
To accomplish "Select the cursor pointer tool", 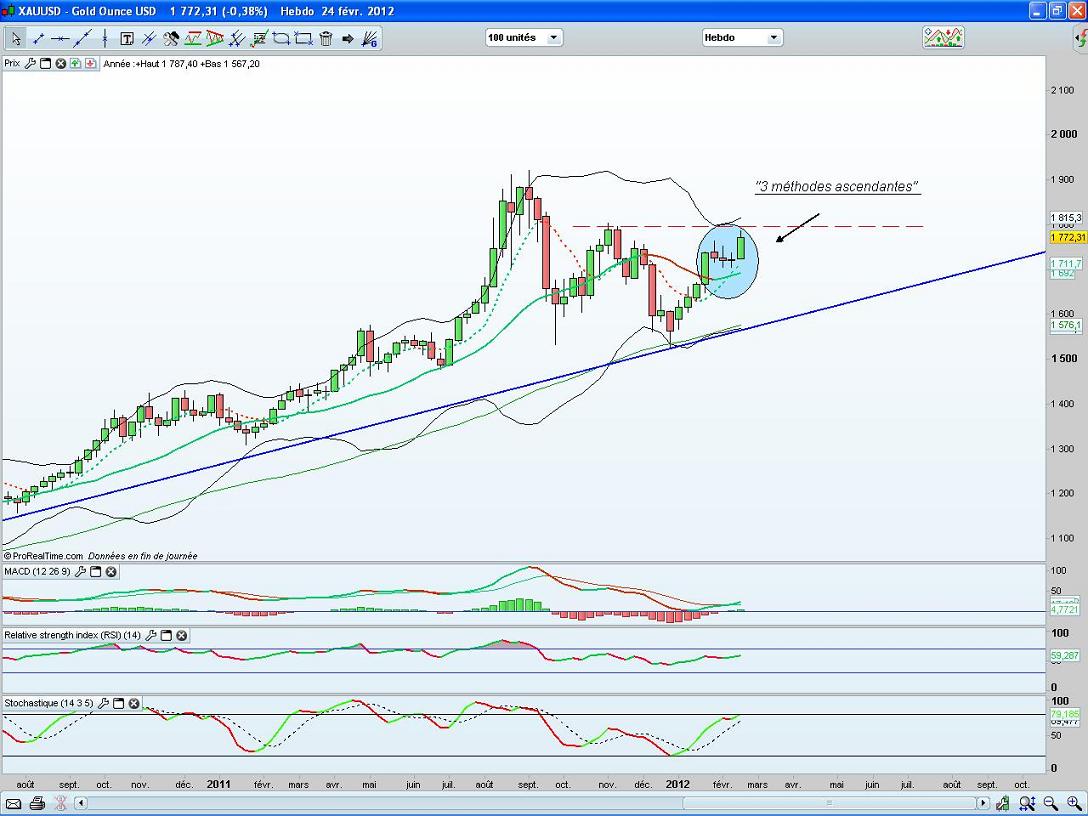I will coord(16,39).
